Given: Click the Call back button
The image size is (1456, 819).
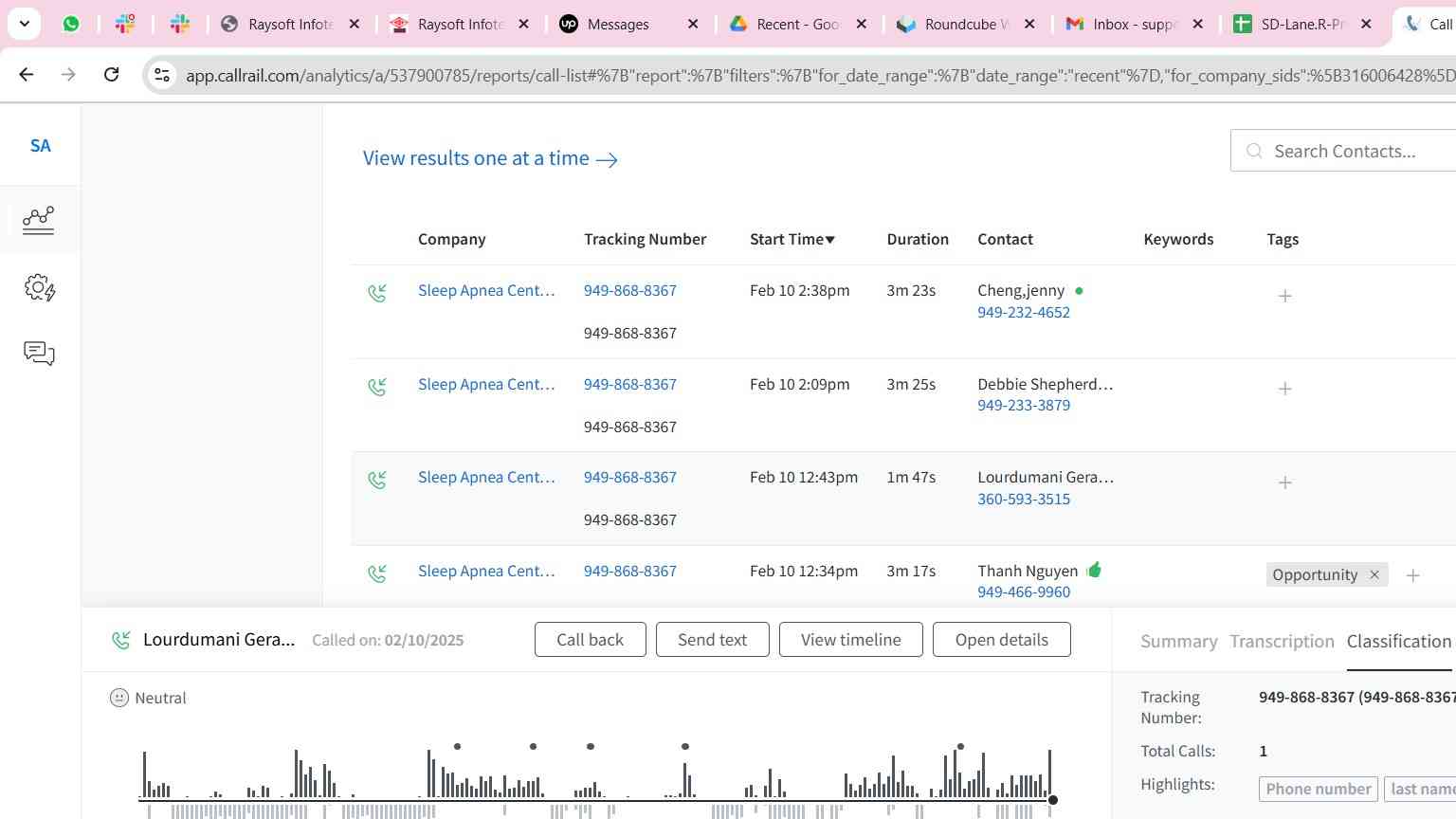Looking at the screenshot, I should click(590, 640).
